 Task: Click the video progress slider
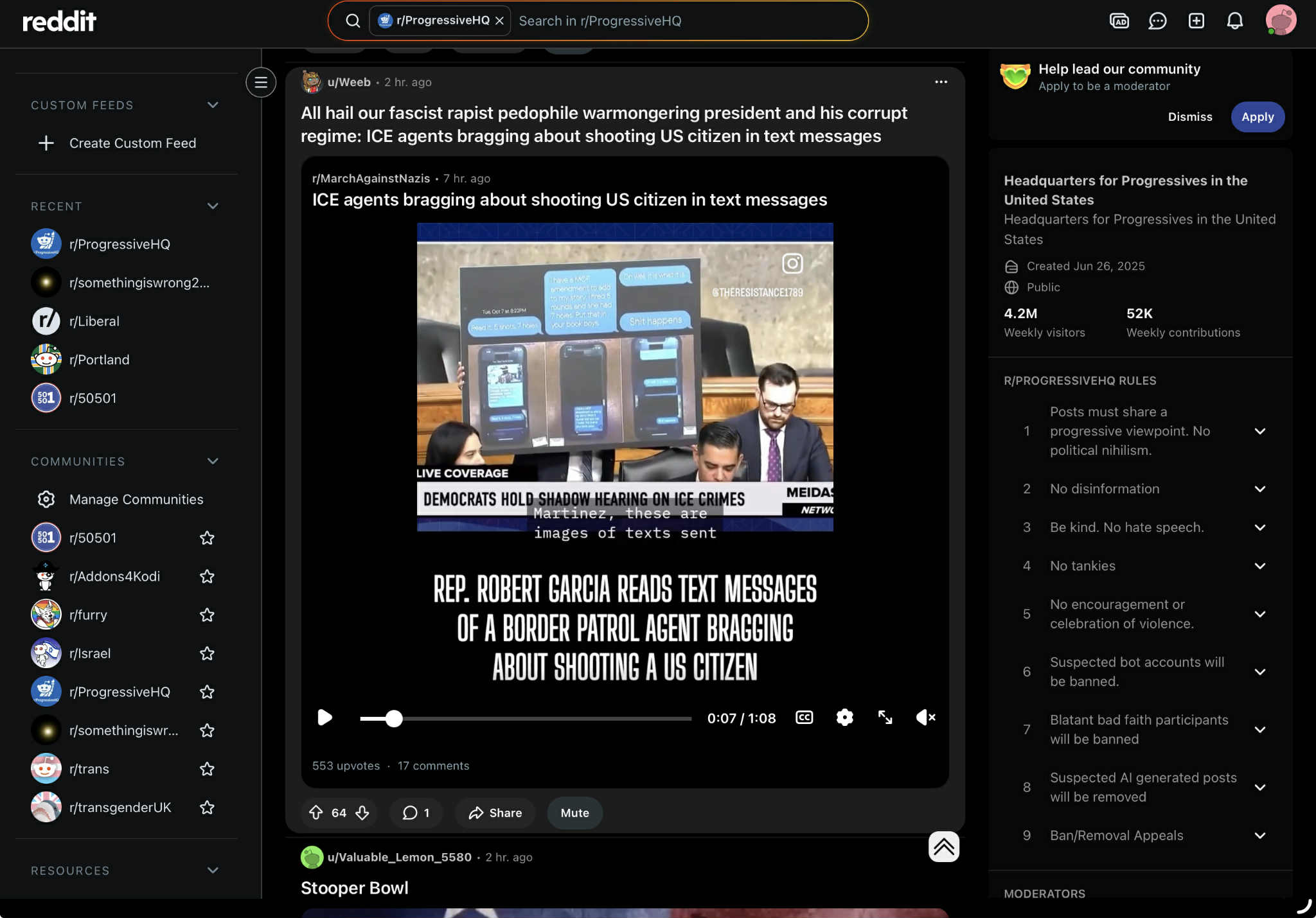[524, 718]
